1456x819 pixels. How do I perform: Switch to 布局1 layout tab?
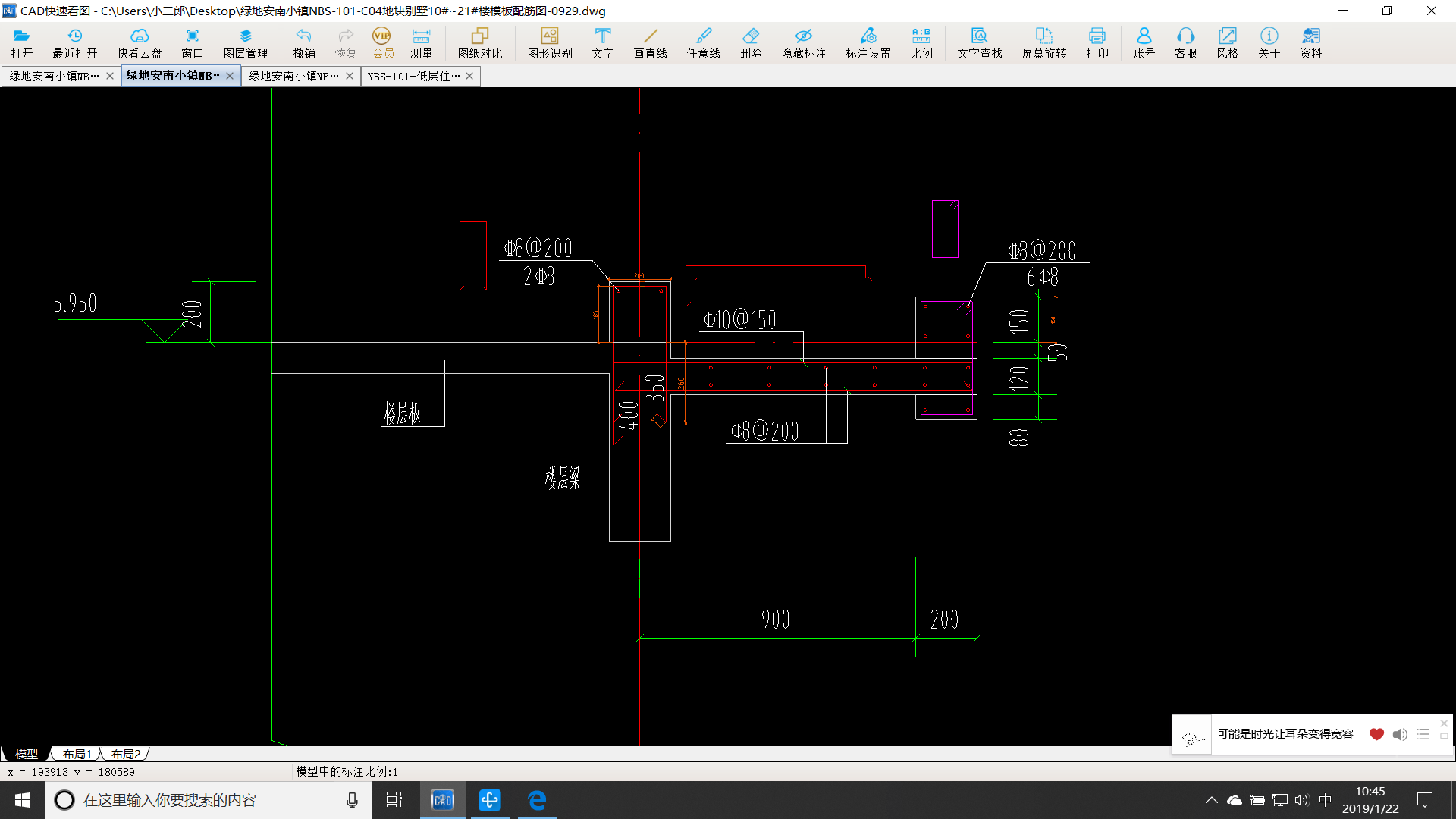coord(77,754)
